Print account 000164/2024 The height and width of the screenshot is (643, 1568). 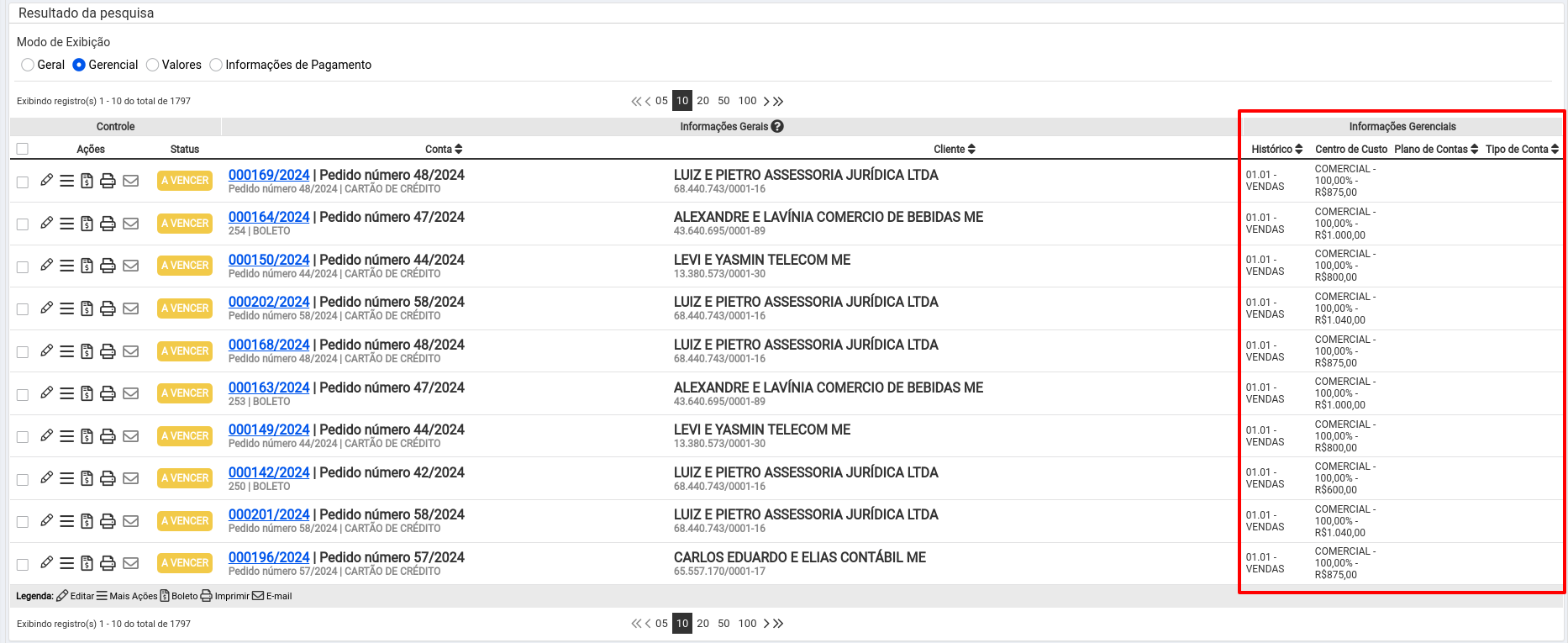pos(108,224)
